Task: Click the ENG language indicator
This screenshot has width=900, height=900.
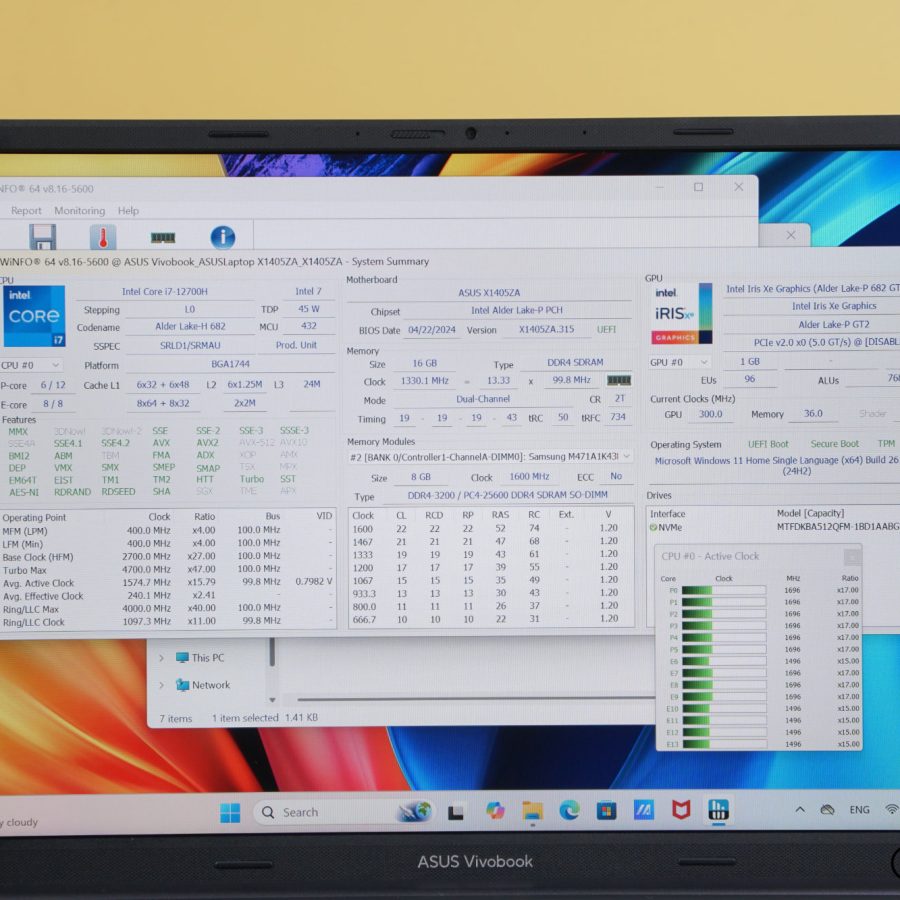Action: (x=859, y=809)
